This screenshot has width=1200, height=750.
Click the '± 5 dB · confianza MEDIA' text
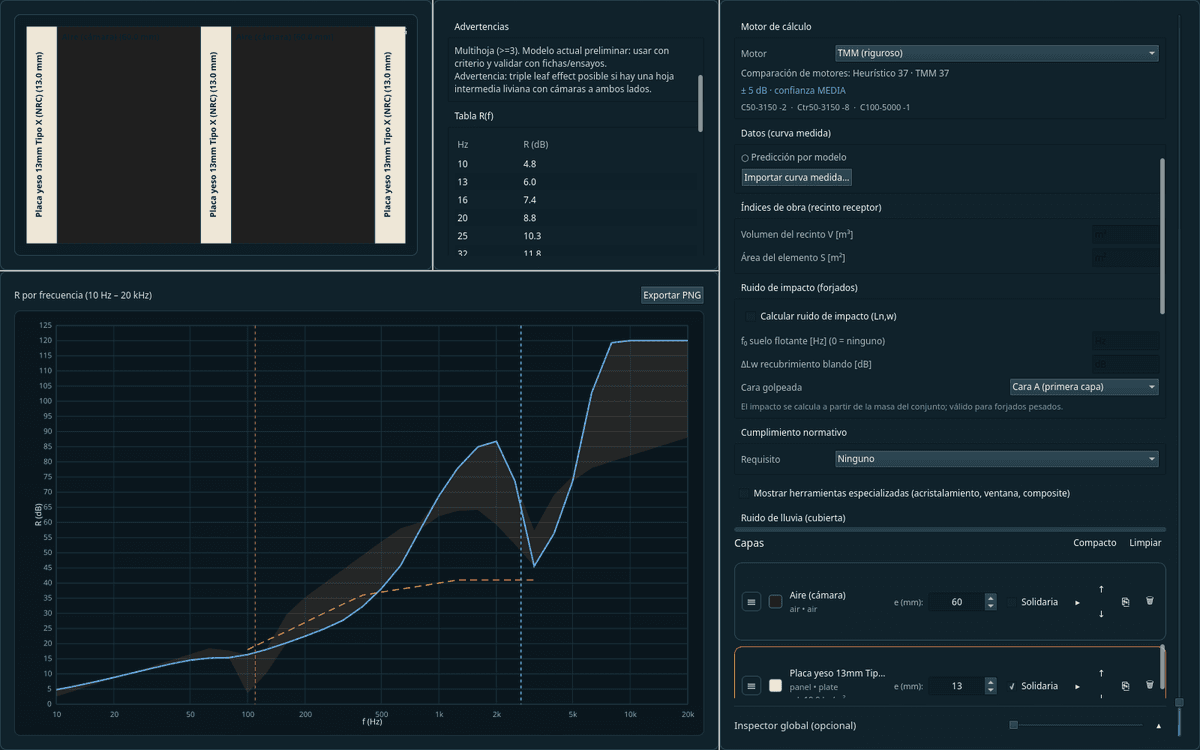[793, 90]
